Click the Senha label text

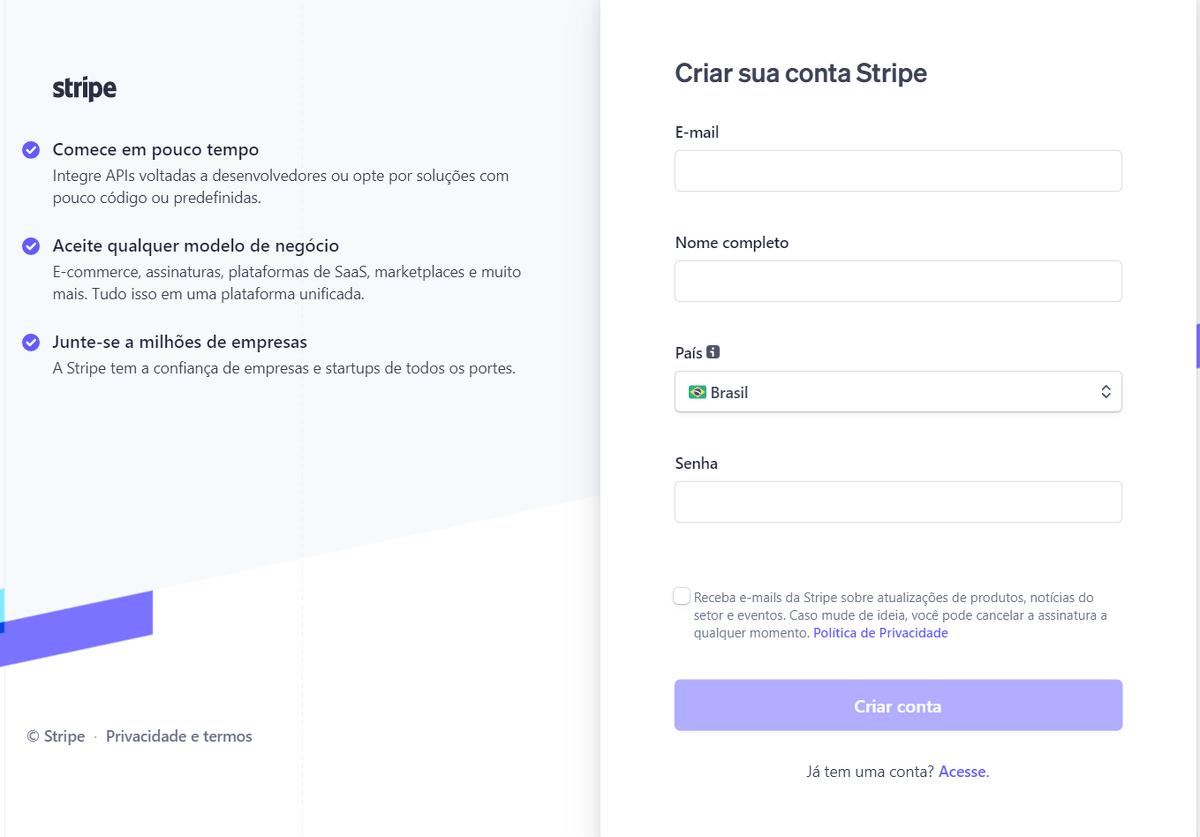pyautogui.click(x=696, y=464)
